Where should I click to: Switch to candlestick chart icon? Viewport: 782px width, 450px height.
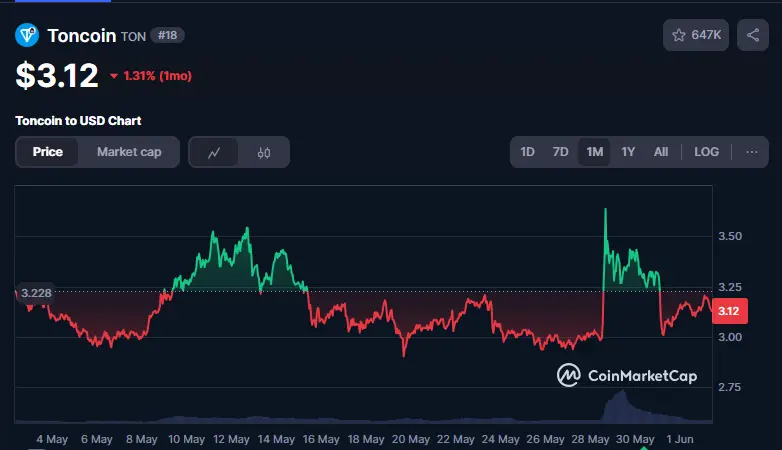(264, 152)
